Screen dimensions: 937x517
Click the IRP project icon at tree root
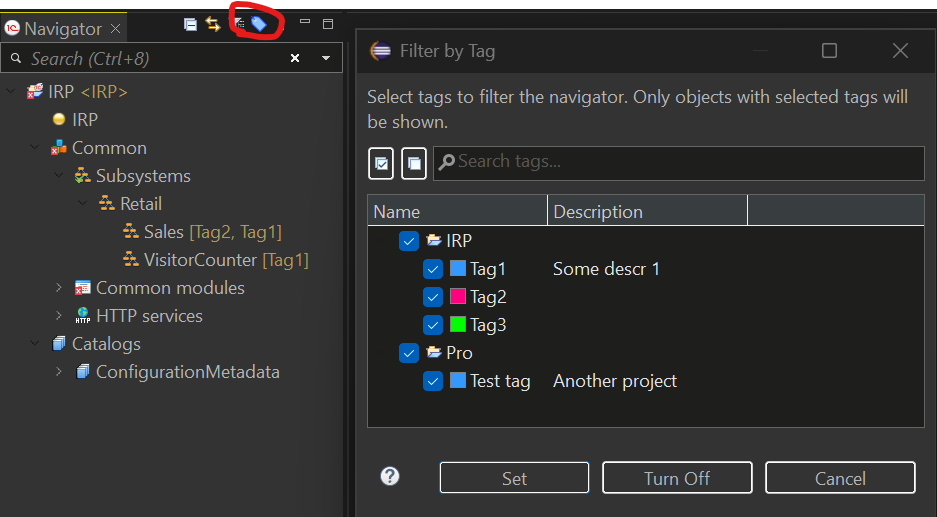(x=35, y=91)
